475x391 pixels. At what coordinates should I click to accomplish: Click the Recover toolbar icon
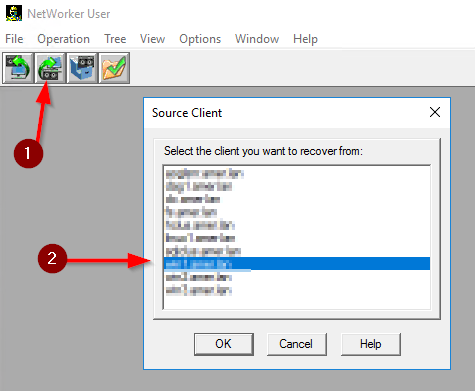50,68
